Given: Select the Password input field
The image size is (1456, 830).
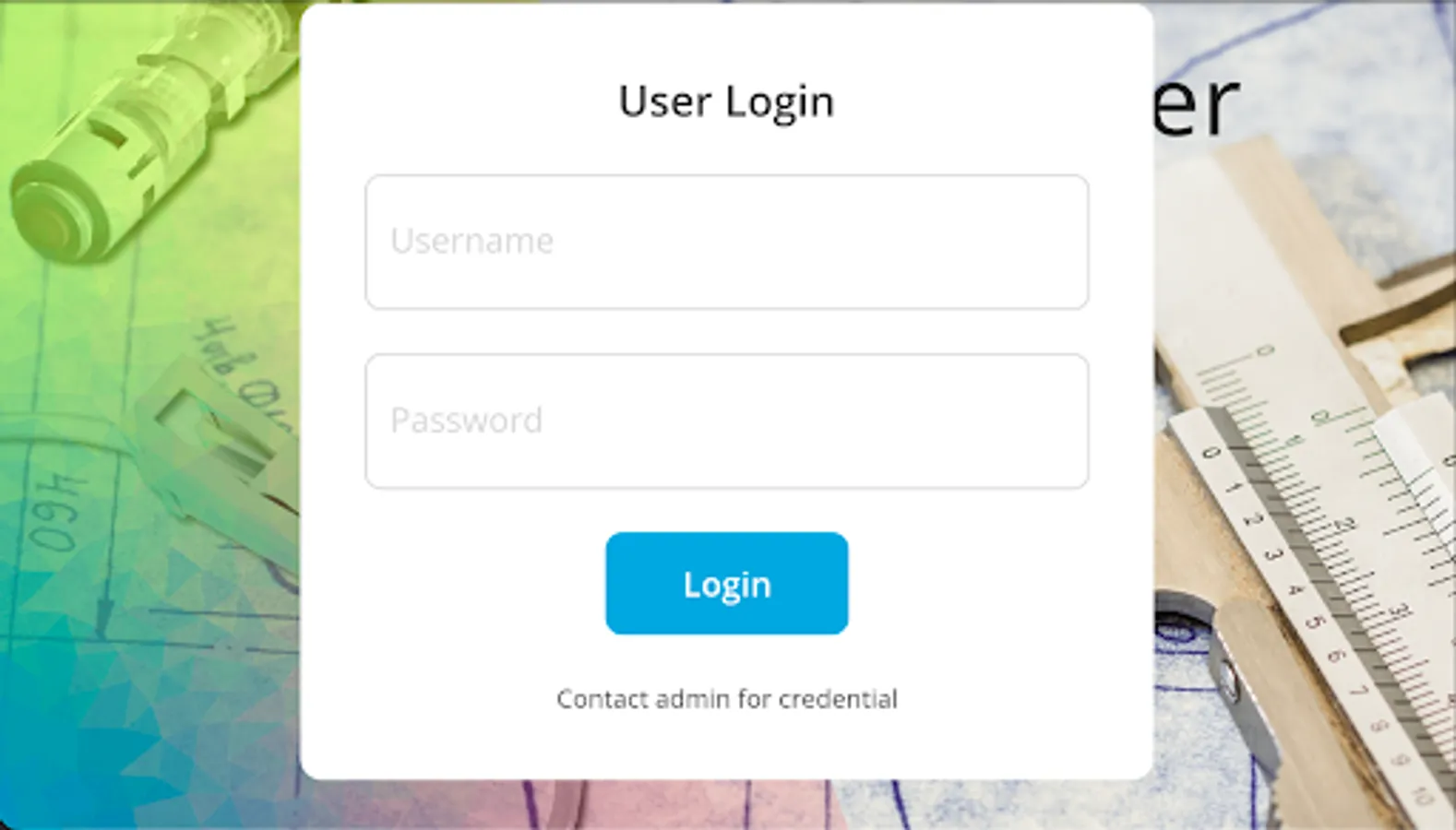Looking at the screenshot, I should pyautogui.click(x=727, y=421).
